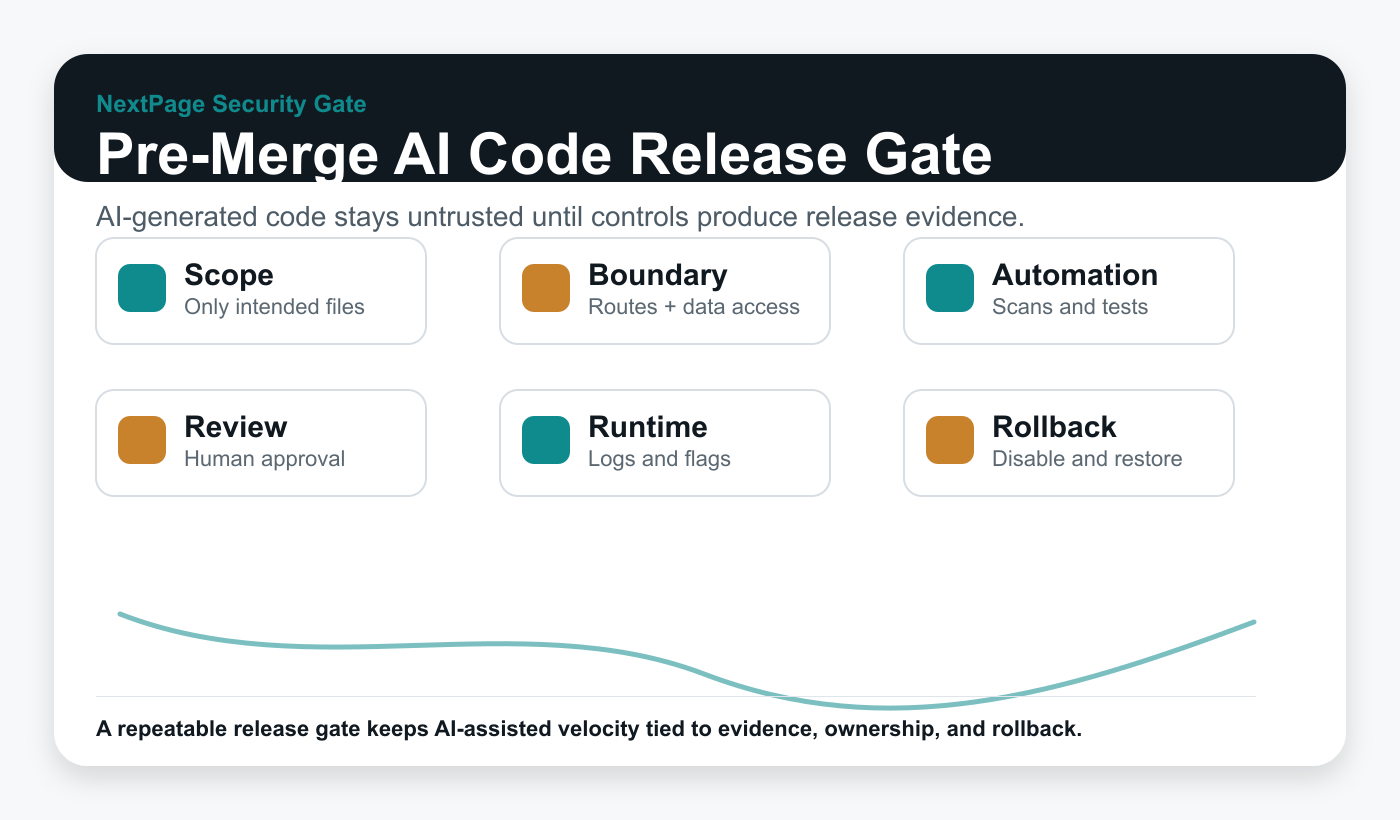Viewport: 1400px width, 820px height.
Task: Select the Runtime card heading
Action: click(x=648, y=427)
